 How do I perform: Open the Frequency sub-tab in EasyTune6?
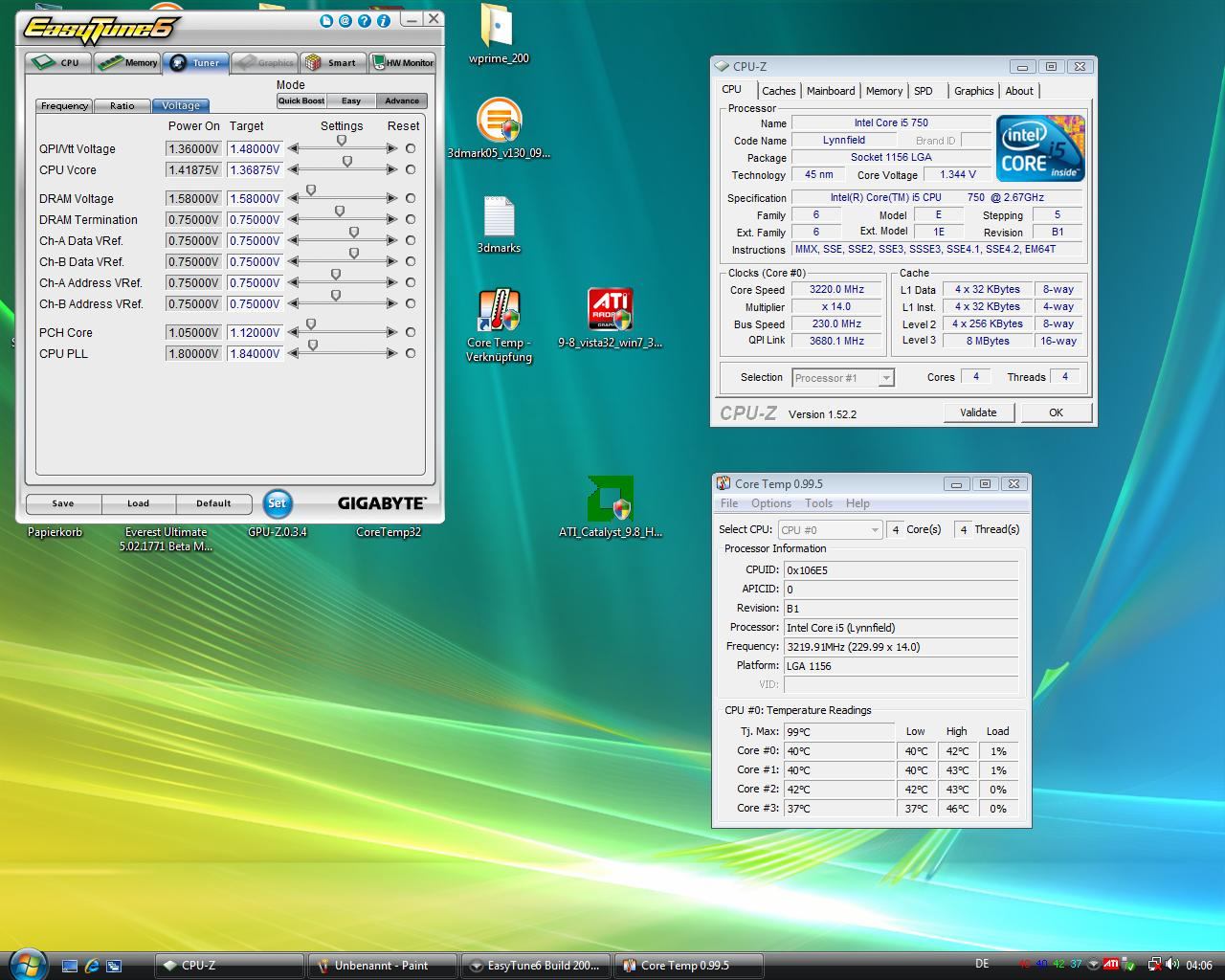(x=65, y=105)
